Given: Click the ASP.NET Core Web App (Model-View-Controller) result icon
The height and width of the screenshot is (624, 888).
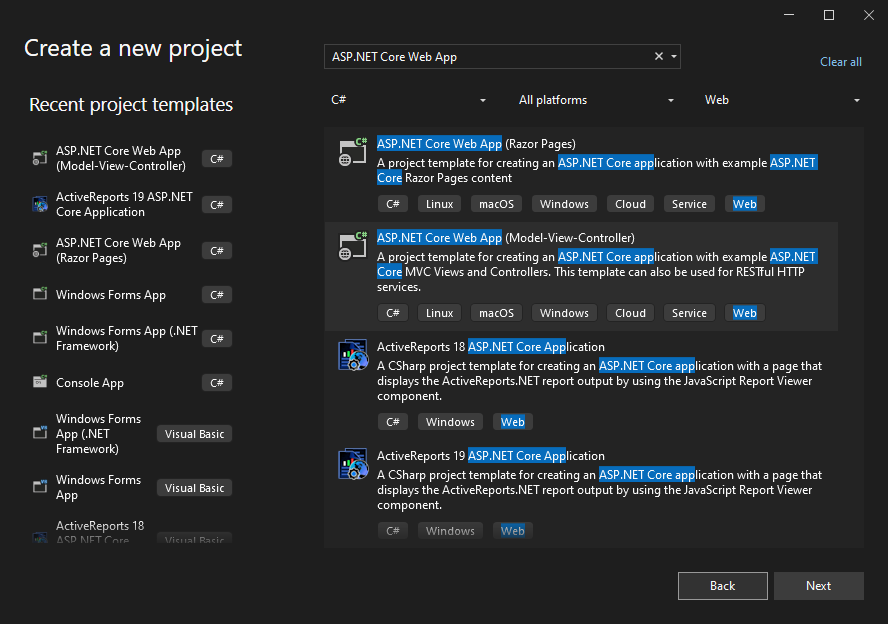Looking at the screenshot, I should click(353, 246).
